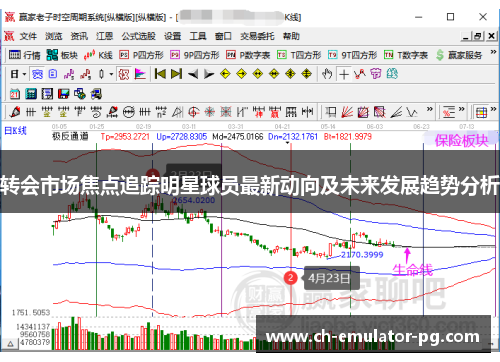Click the 2170.3999 price label on chart
Image resolution: width=500 pixels, height=362 pixels.
(x=362, y=255)
